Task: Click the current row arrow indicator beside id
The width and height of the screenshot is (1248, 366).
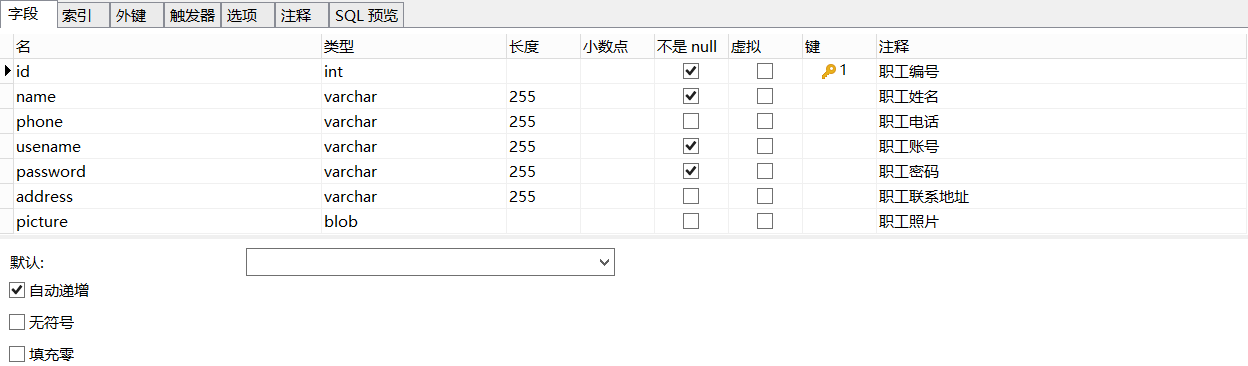Action: (x=8, y=71)
